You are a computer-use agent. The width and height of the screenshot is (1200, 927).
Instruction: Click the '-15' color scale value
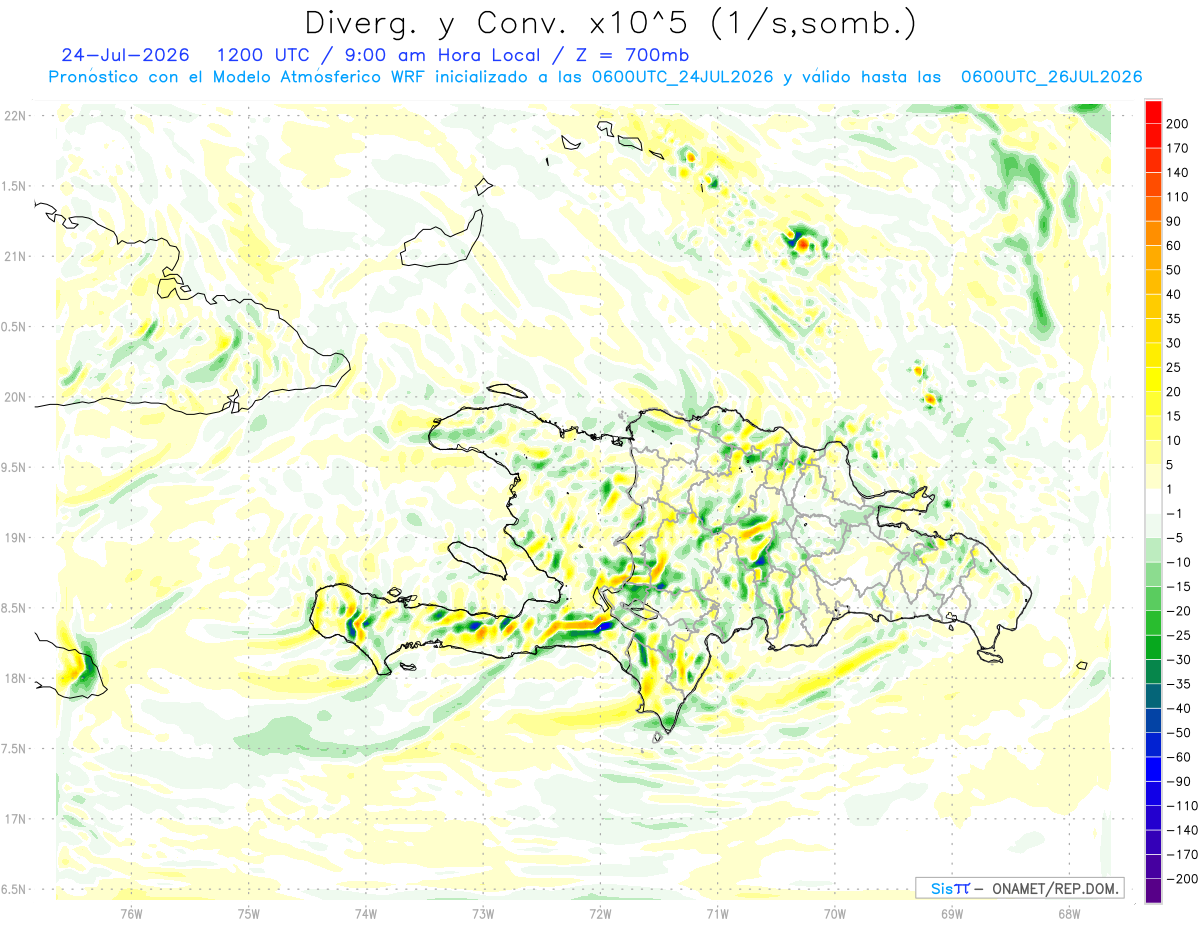click(1178, 587)
